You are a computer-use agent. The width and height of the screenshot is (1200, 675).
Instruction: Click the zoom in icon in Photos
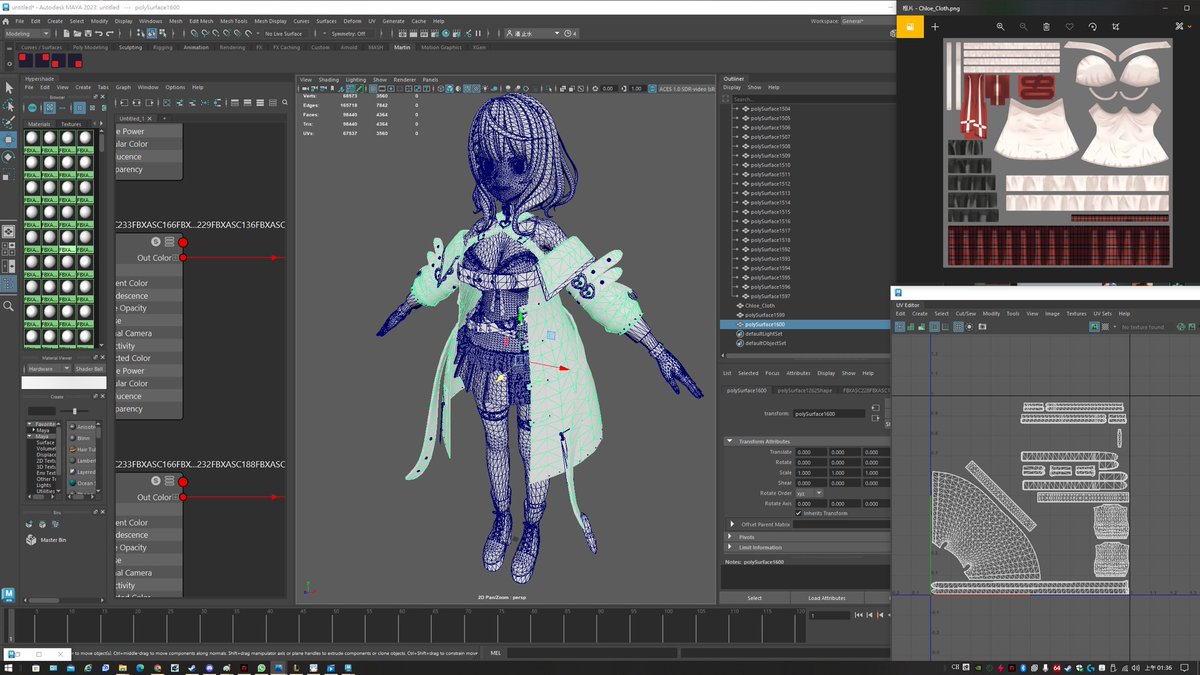tap(1000, 27)
